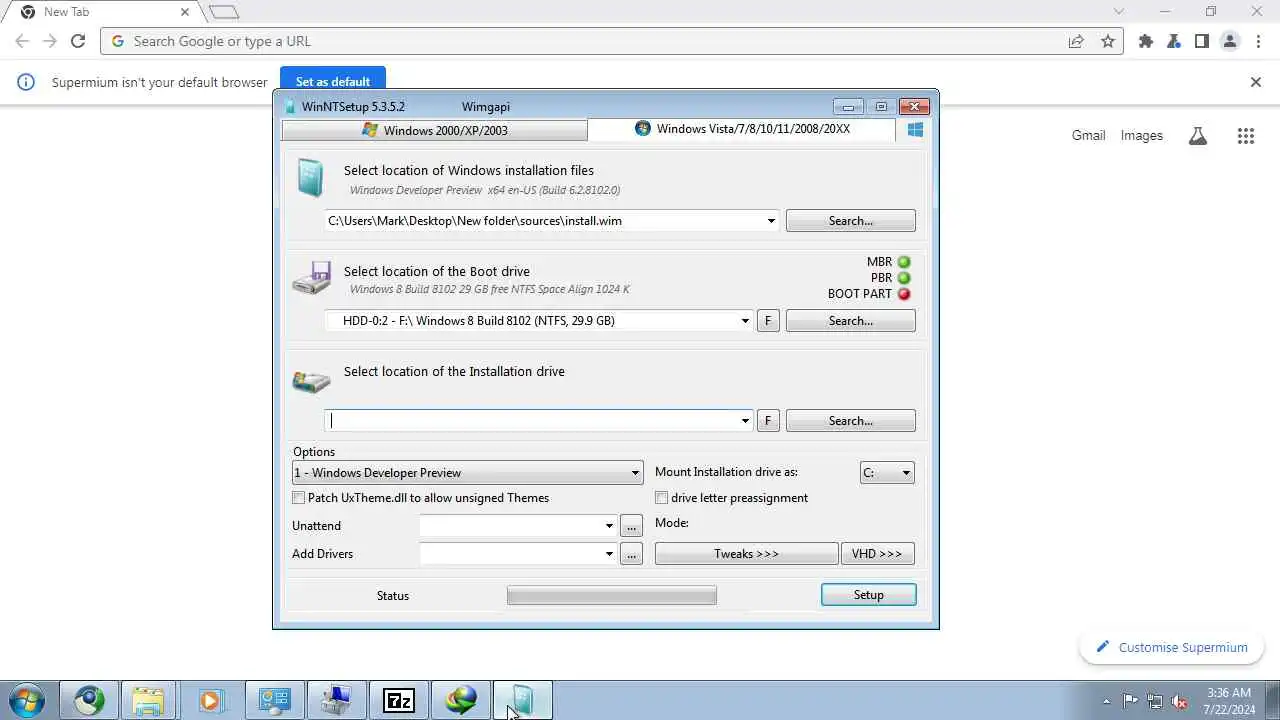1280x720 pixels.
Task: Browse for Unattend file with ... button
Action: click(631, 526)
